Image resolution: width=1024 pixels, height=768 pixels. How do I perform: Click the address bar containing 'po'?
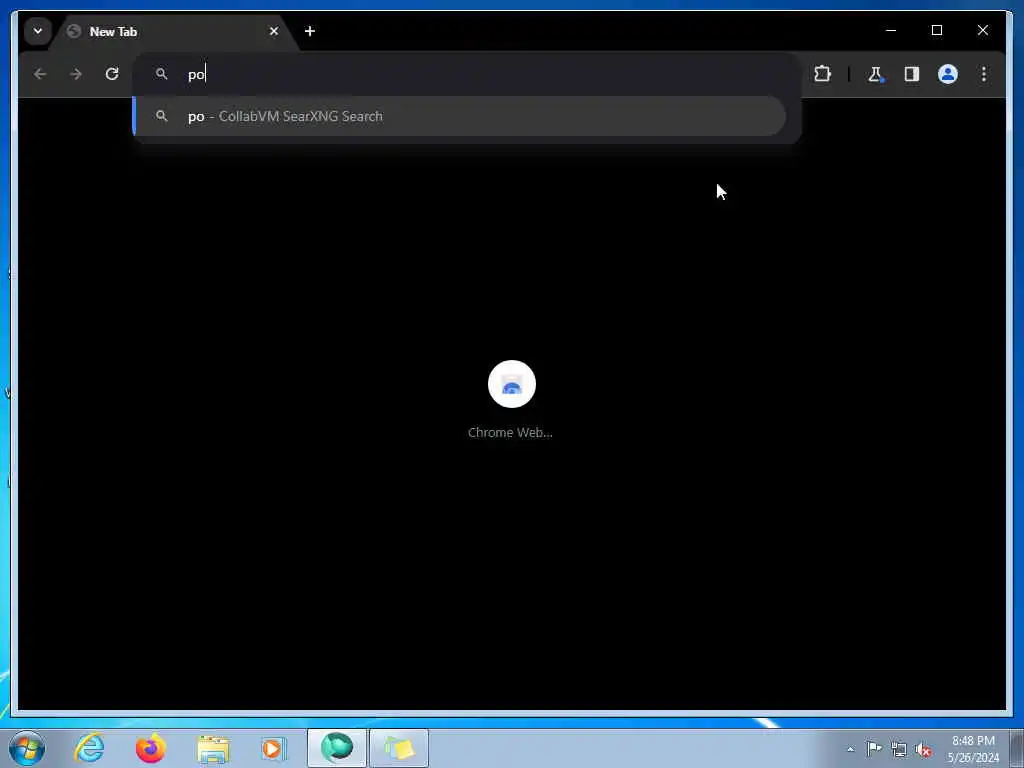pos(466,74)
